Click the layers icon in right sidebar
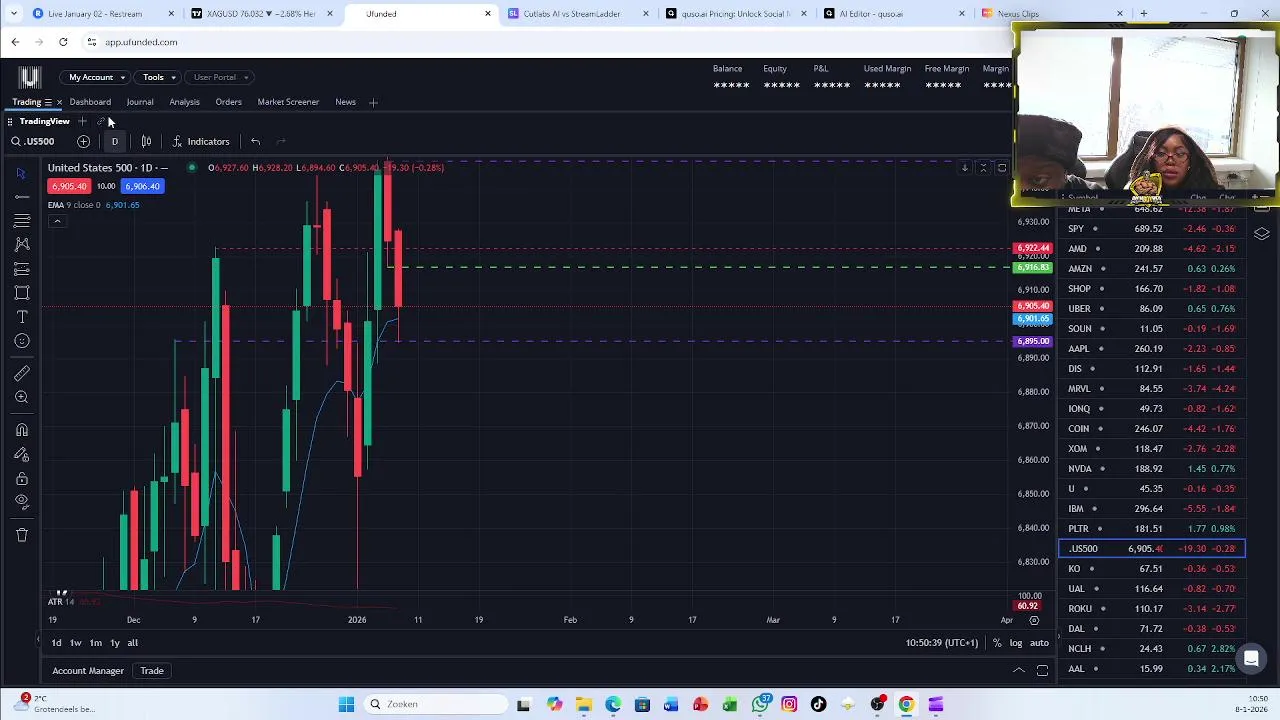 tap(1262, 234)
